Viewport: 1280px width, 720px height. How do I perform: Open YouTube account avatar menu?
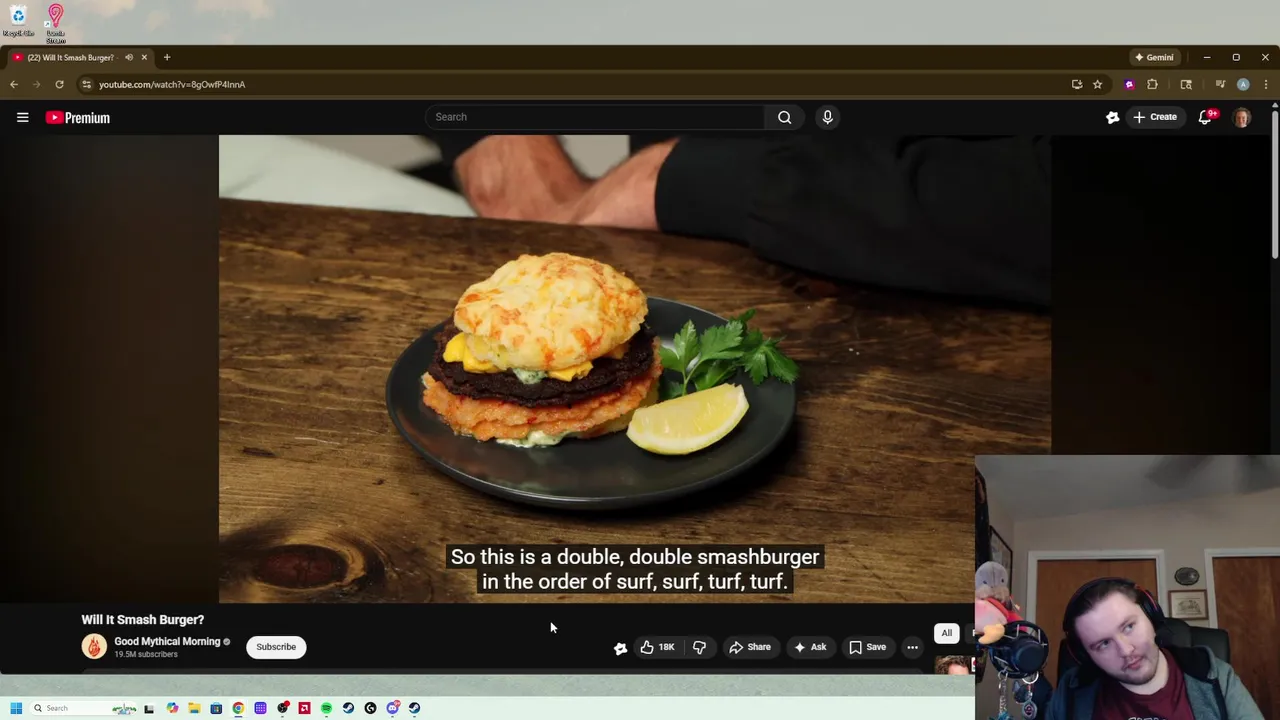(x=1242, y=117)
